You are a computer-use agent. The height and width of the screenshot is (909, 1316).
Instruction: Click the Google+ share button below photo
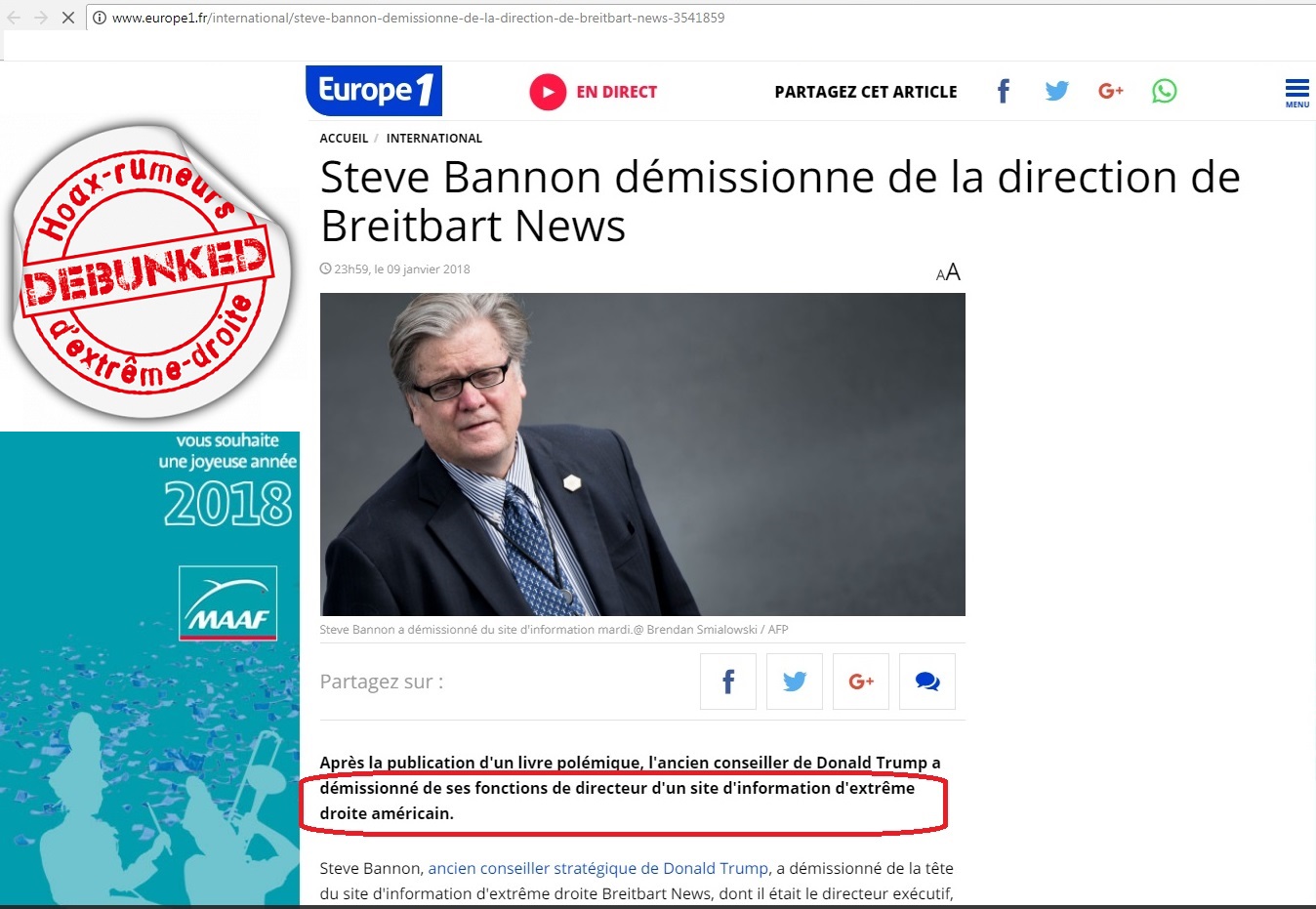(861, 682)
